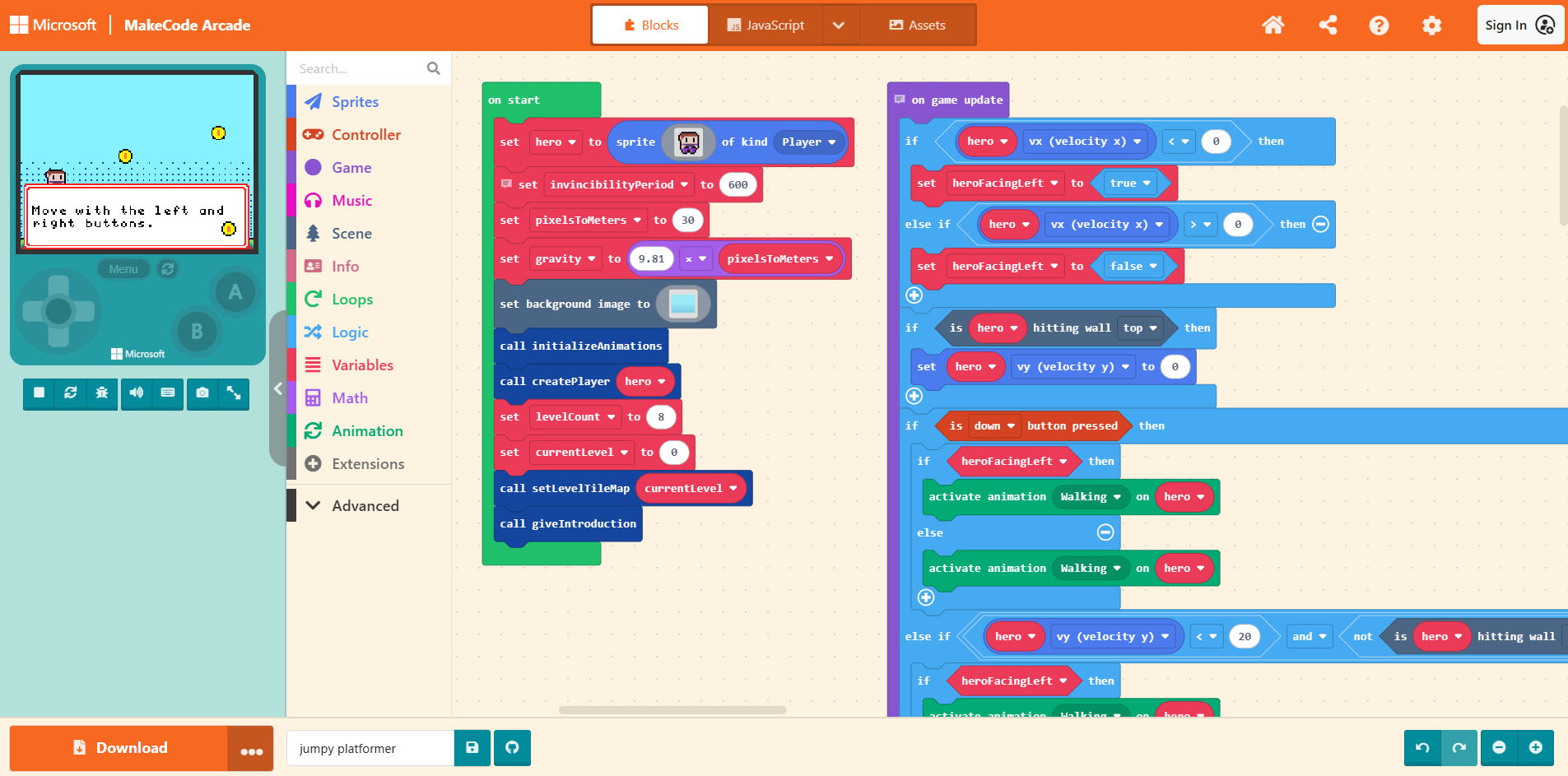Screen dimensions: 1568x776
Task: Click the simulator A button
Action: coord(235,292)
